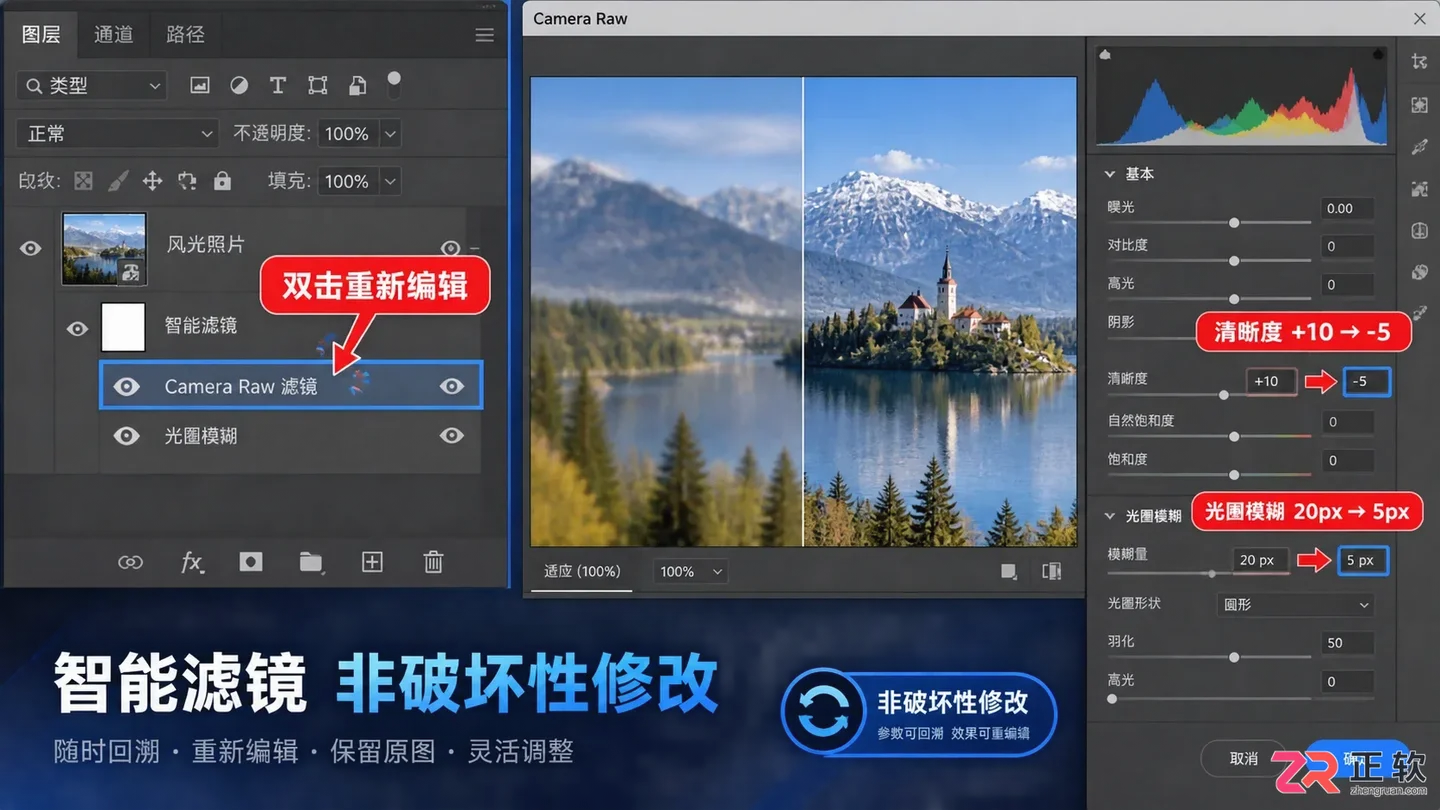The image size is (1440, 810).
Task: Switch to the 路径 tab
Action: point(185,34)
